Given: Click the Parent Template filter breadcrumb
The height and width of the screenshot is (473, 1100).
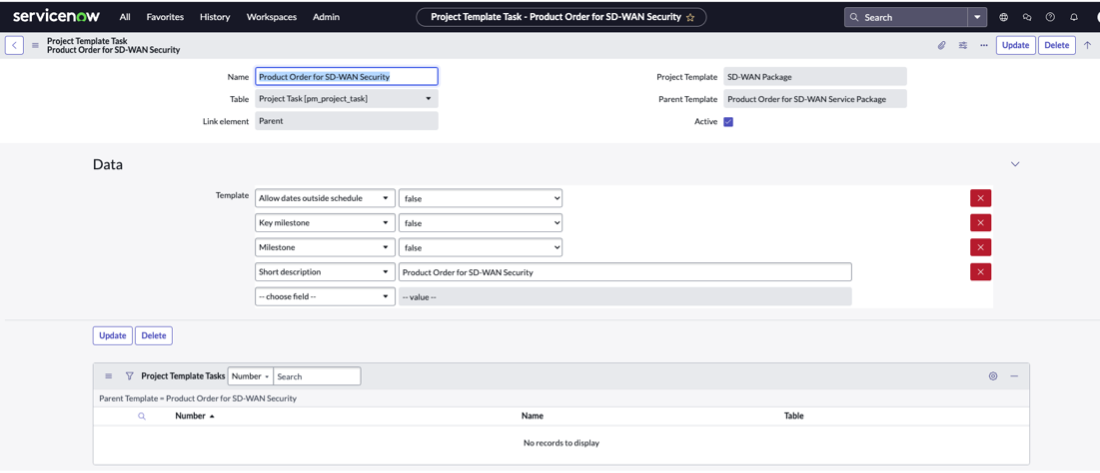Looking at the screenshot, I should tap(198, 399).
